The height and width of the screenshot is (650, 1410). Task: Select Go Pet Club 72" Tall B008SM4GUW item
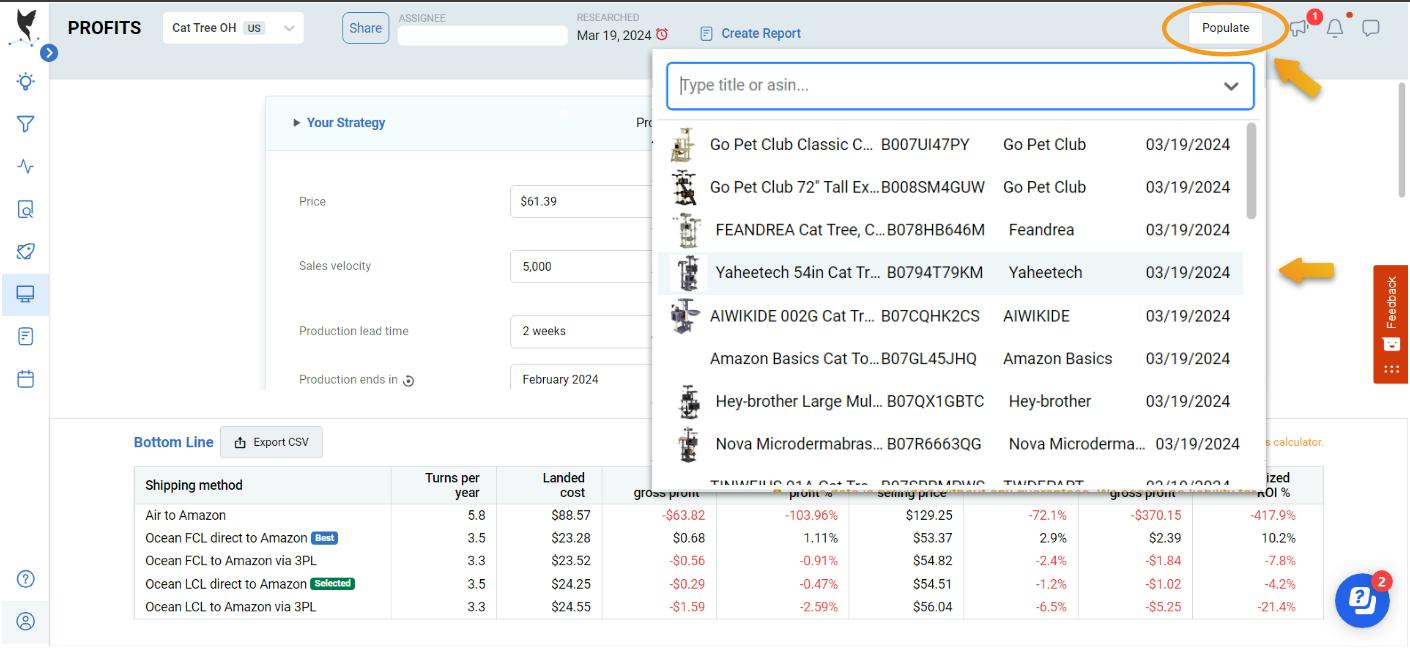950,187
